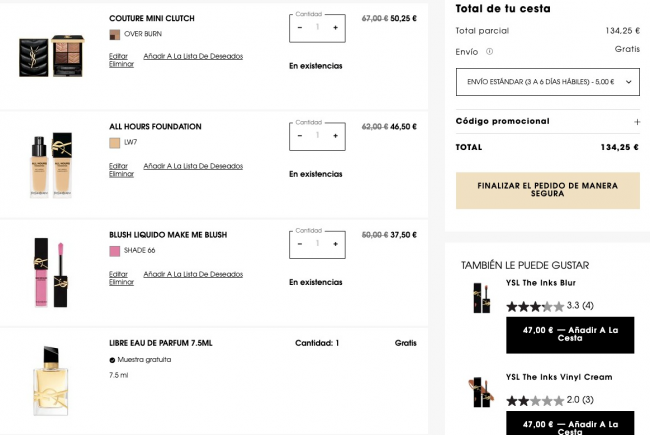Select the LW7 foundation shade swatch
650x435 pixels.
click(115, 143)
